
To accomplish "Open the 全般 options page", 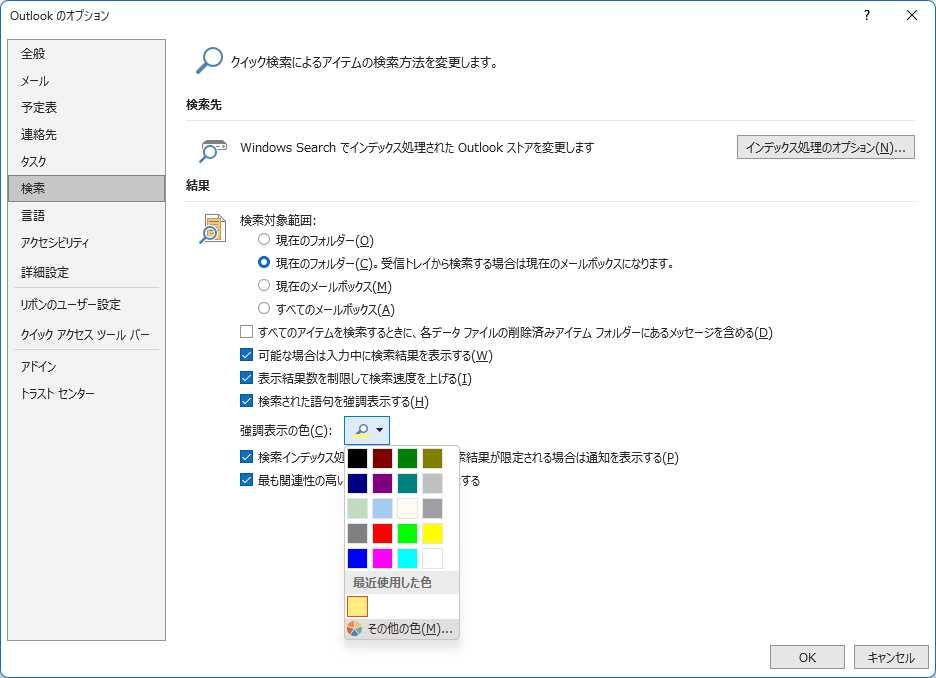I will tap(87, 54).
